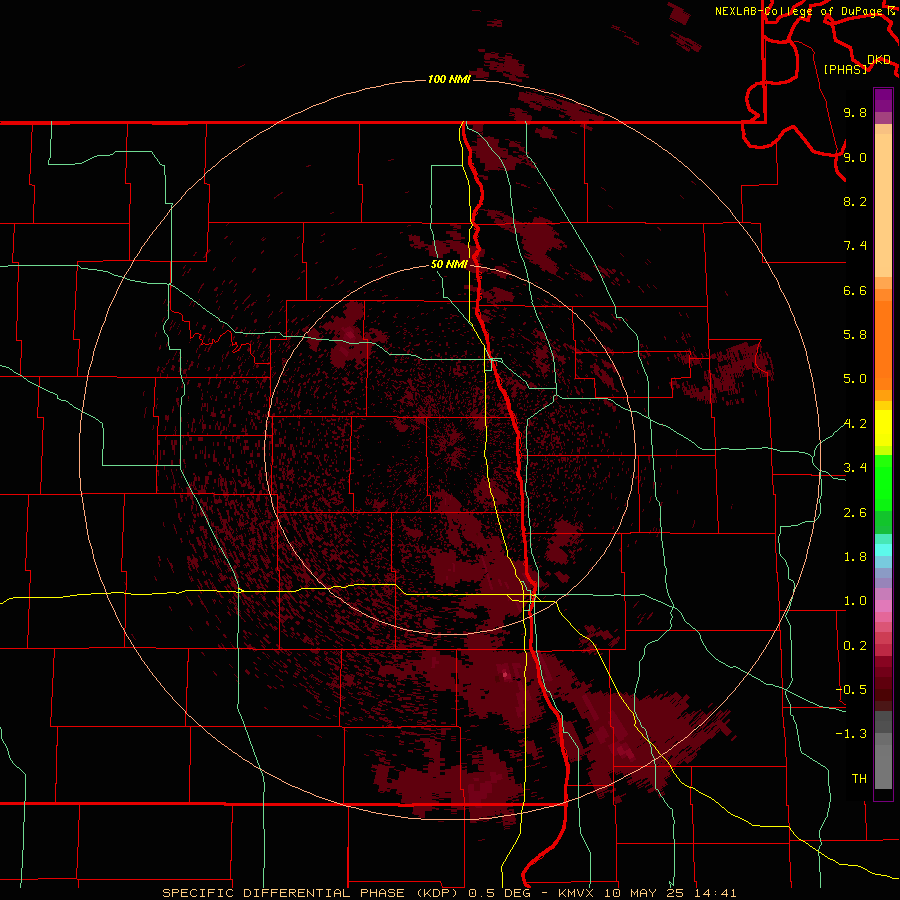This screenshot has width=900, height=900.
Task: Click the 'KMVX' radar site identifier
Action: (x=575, y=893)
